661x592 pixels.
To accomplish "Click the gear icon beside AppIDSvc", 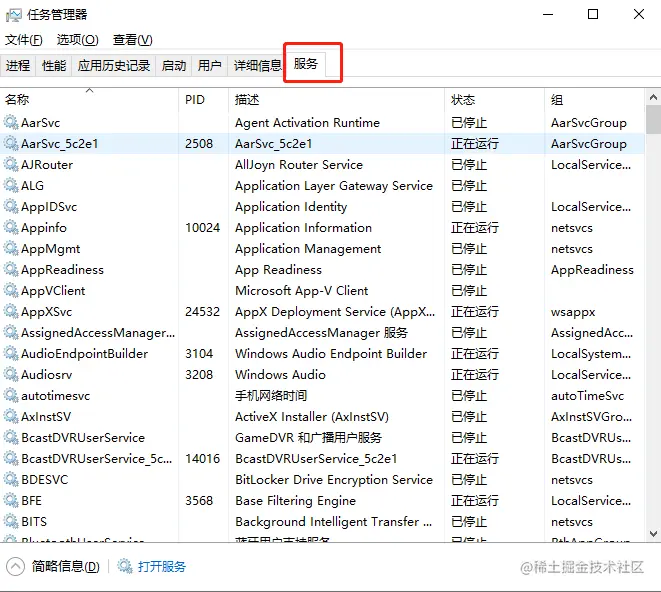I will tap(11, 207).
